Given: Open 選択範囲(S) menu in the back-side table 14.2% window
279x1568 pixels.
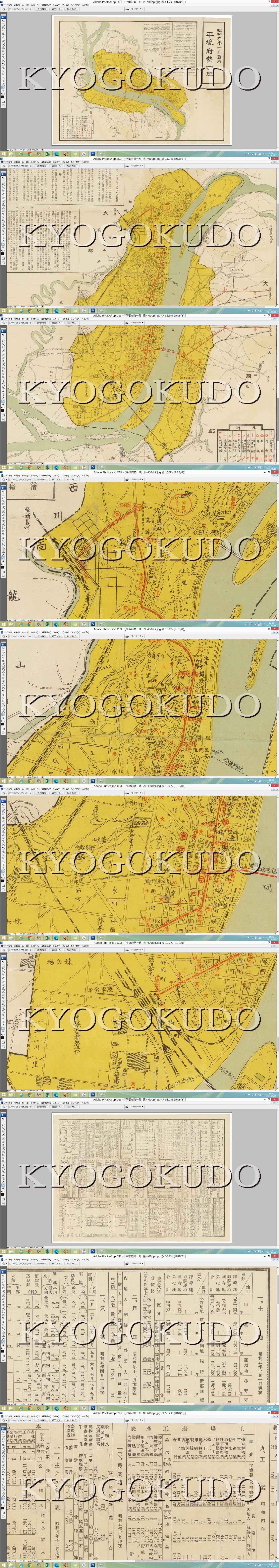Looking at the screenshot, I should point(46,1103).
